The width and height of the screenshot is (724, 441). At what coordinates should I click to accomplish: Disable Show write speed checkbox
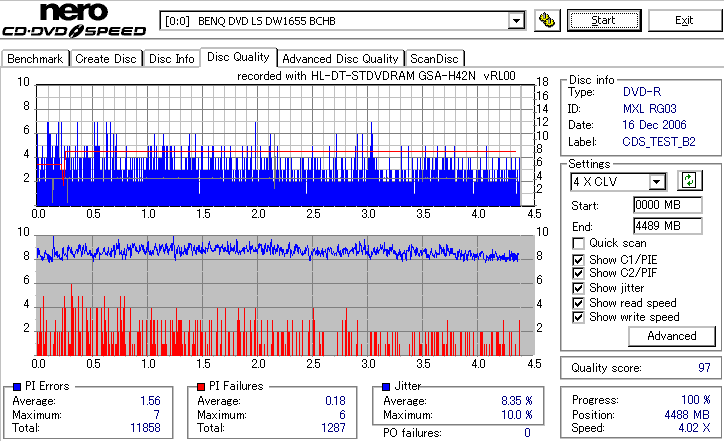[x=578, y=317]
